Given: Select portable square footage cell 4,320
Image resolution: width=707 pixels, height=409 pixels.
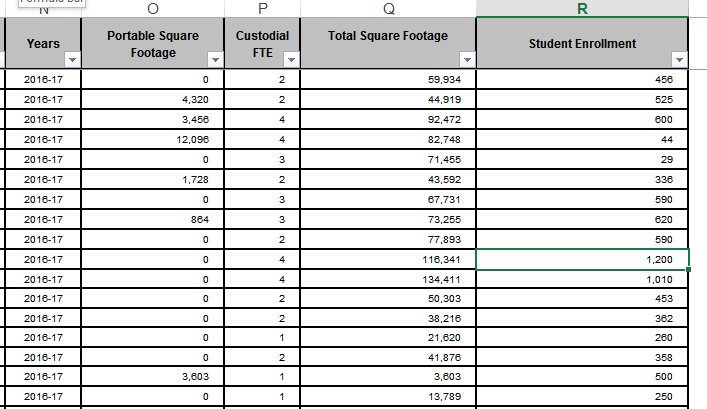Looking at the screenshot, I should 153,100.
